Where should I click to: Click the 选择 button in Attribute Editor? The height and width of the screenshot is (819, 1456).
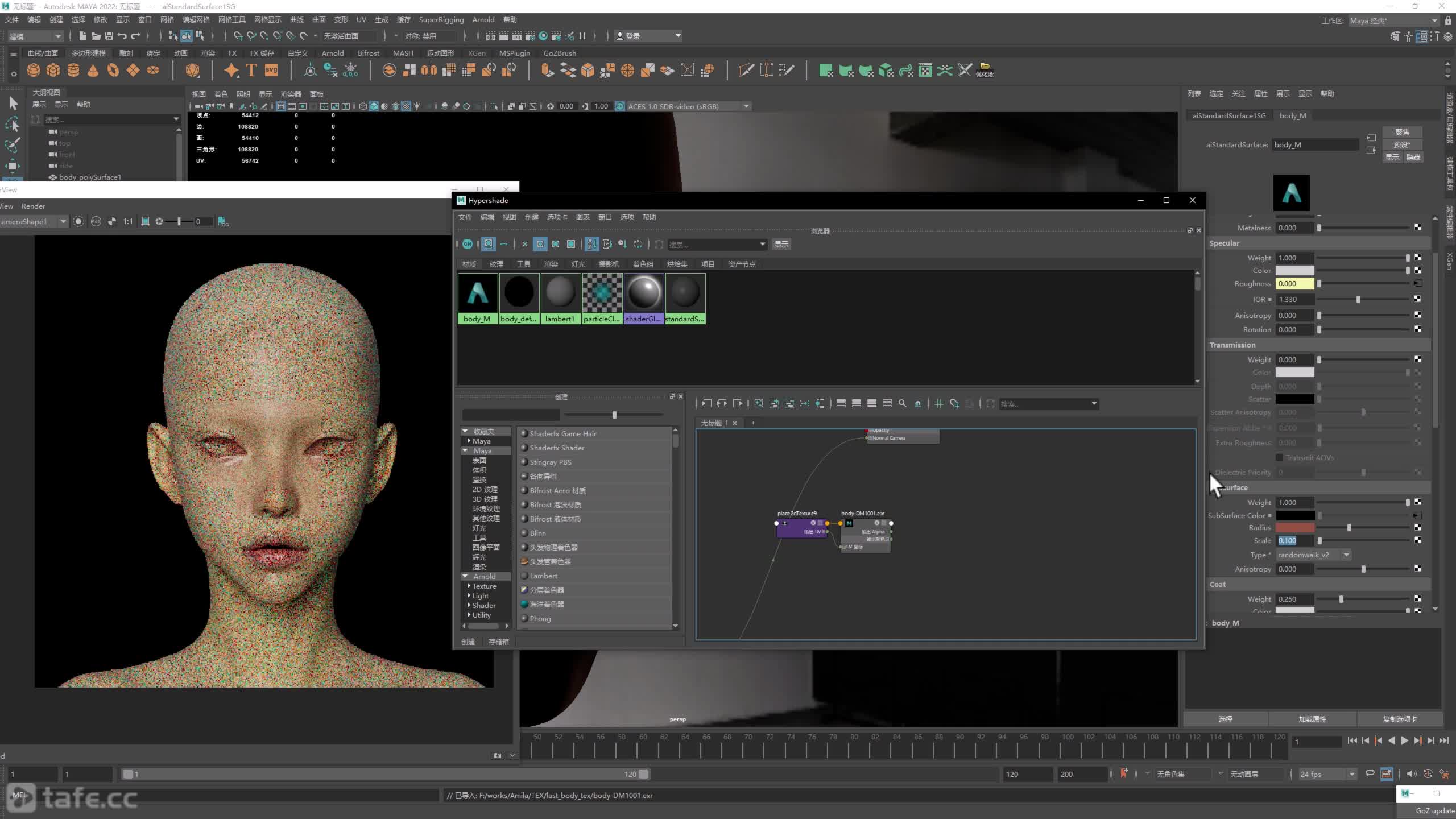point(1226,719)
